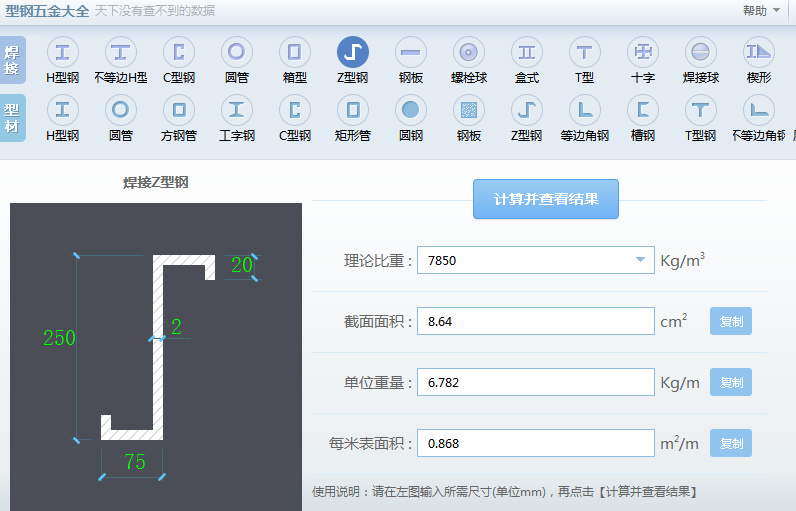This screenshot has width=796, height=511.
Task: Select T型钢 profile icon
Action: click(x=701, y=110)
